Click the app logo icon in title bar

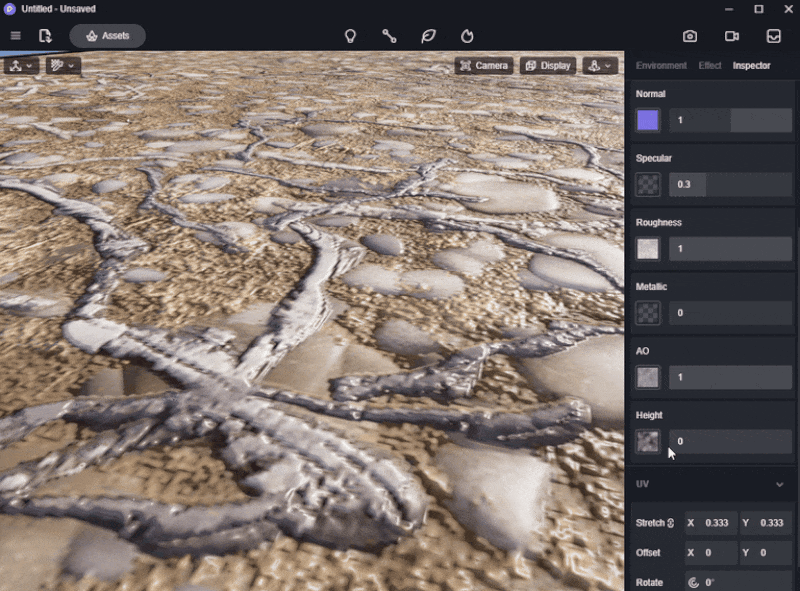click(x=9, y=9)
